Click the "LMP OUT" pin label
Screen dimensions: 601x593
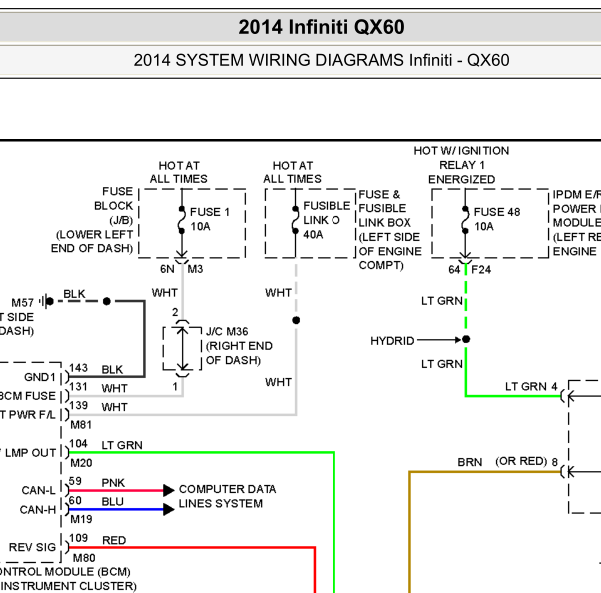click(x=30, y=453)
